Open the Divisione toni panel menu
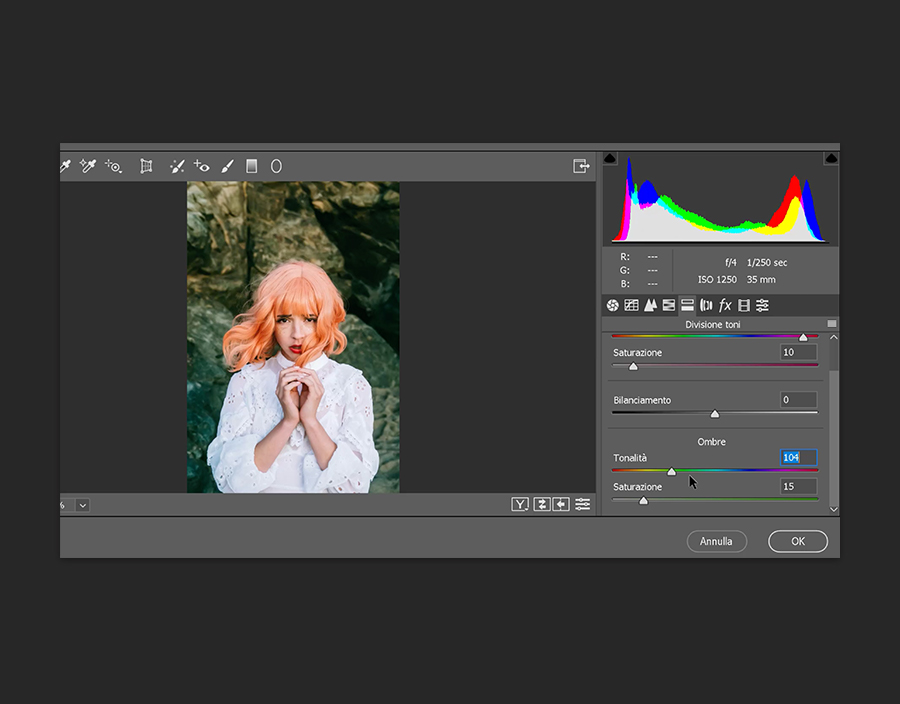The height and width of the screenshot is (704, 900). click(x=831, y=324)
